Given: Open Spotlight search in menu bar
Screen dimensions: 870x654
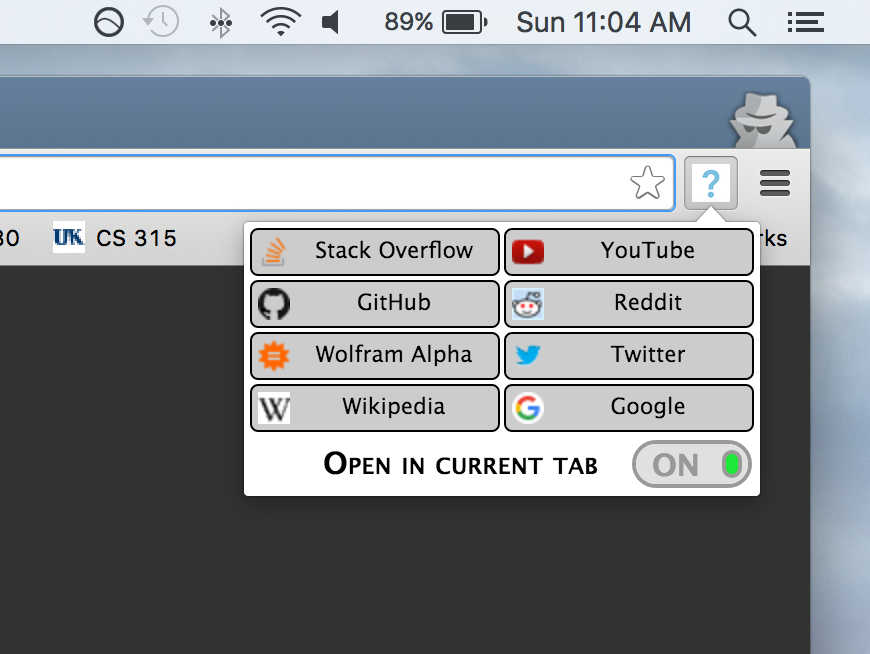Looking at the screenshot, I should pyautogui.click(x=742, y=23).
